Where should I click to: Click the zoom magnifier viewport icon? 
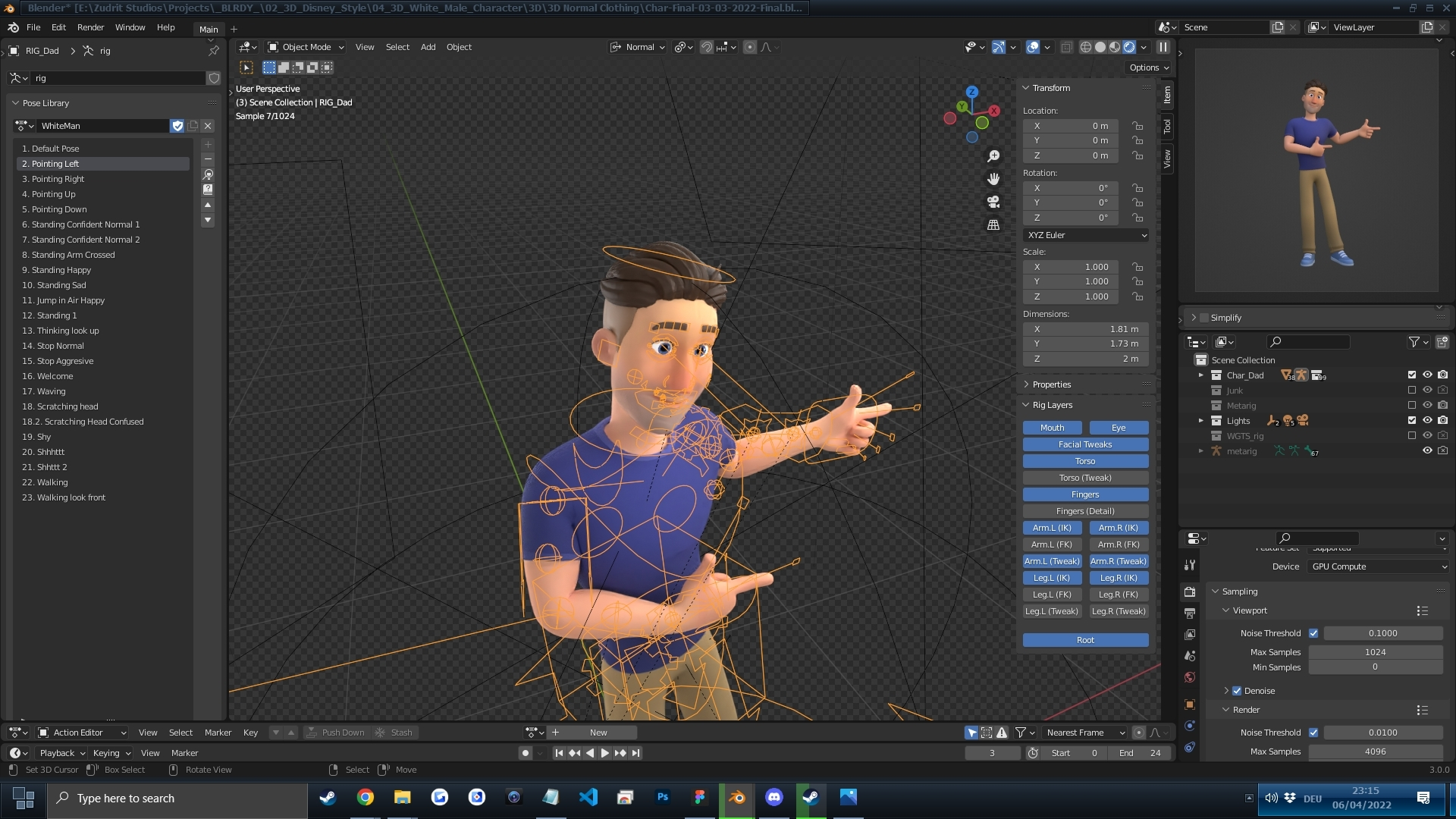tap(993, 156)
